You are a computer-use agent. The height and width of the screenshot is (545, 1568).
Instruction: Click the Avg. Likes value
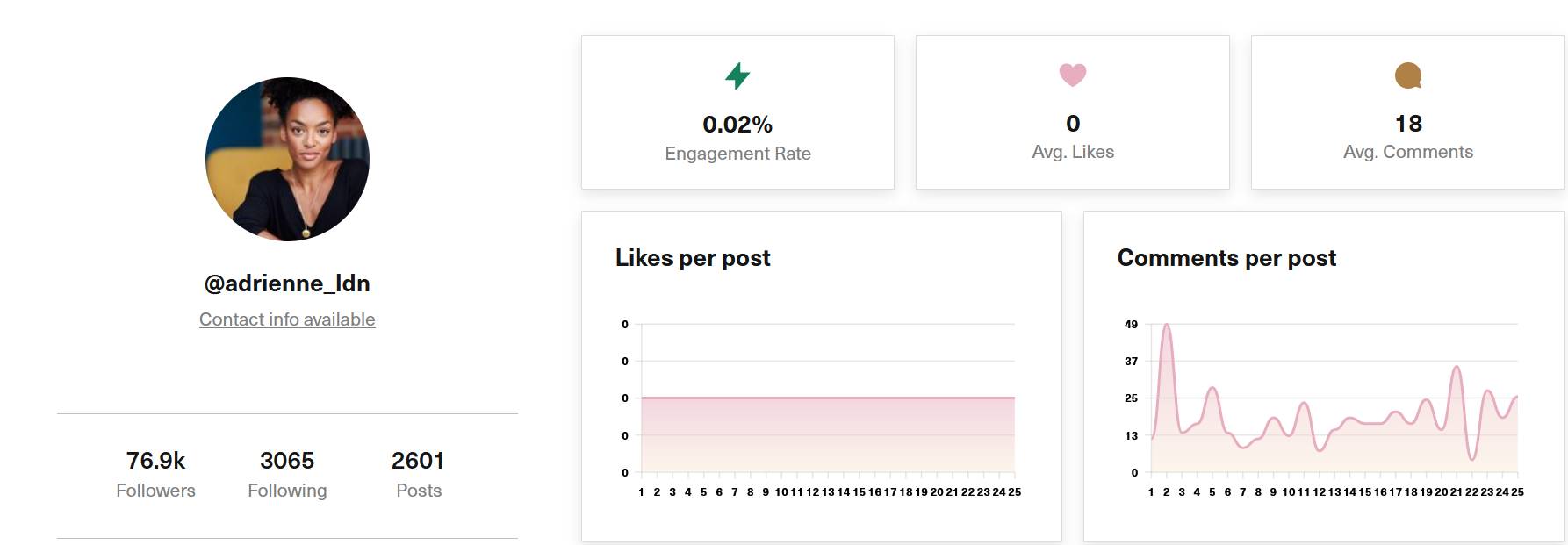(1073, 124)
